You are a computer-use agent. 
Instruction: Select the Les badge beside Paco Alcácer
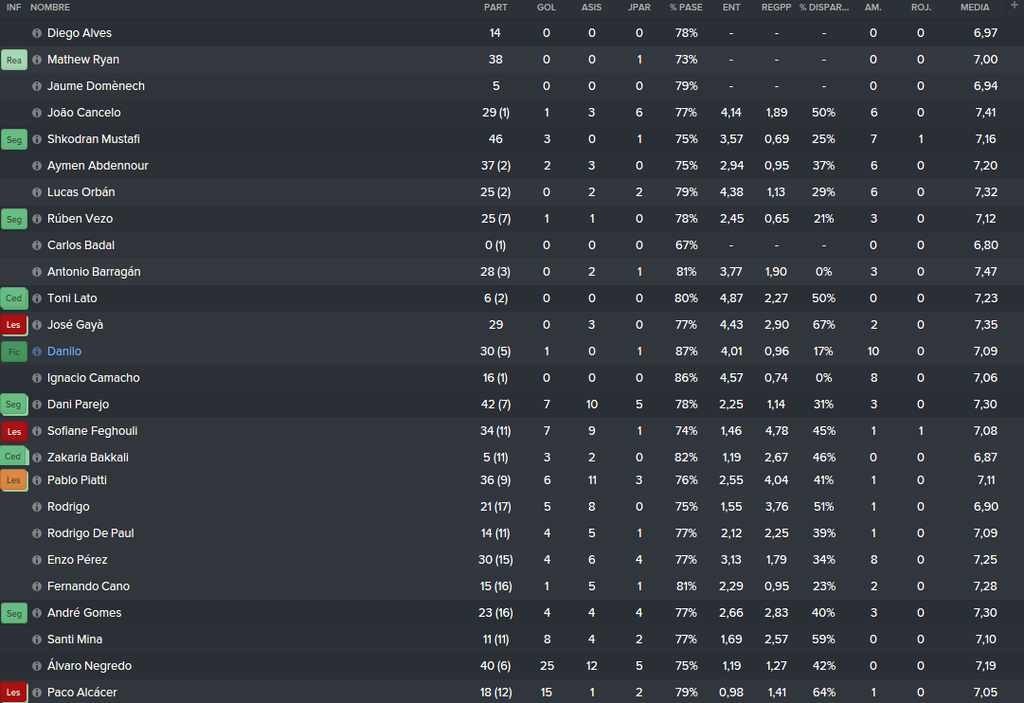point(14,693)
